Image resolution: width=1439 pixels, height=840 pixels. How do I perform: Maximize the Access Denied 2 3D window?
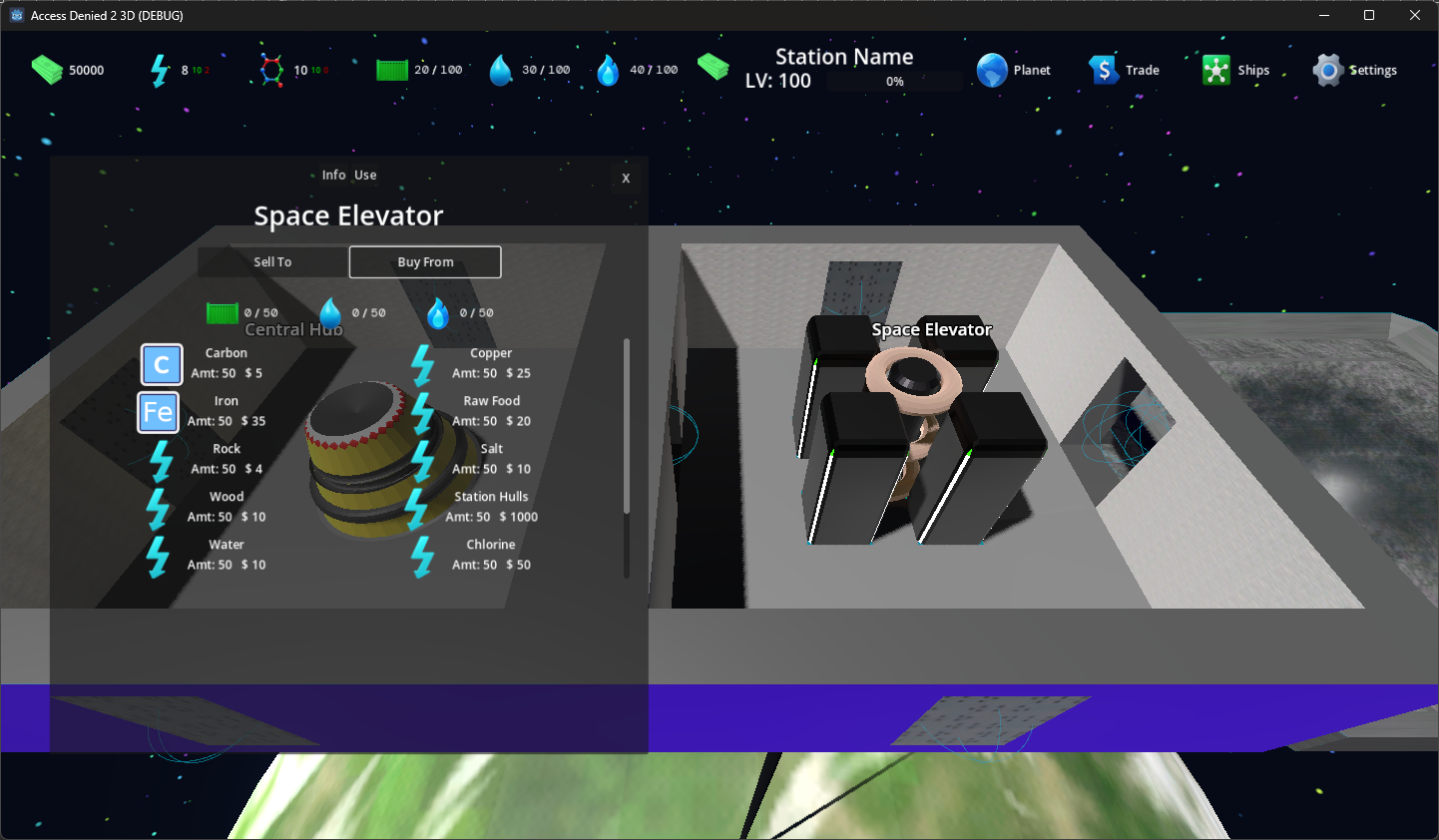(x=1369, y=15)
